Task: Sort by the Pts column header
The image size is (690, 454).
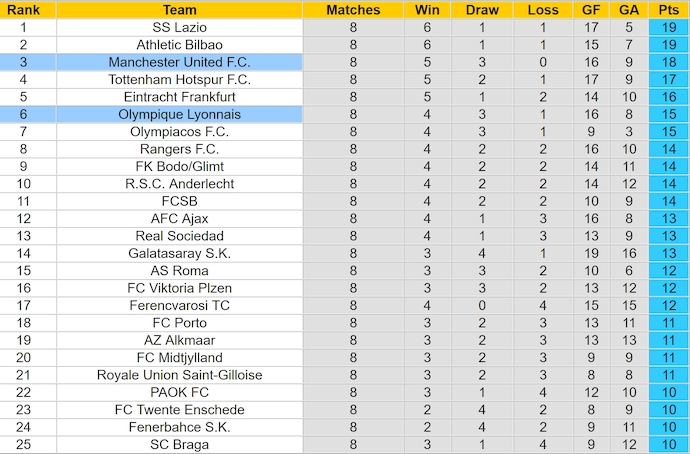Action: (x=667, y=10)
